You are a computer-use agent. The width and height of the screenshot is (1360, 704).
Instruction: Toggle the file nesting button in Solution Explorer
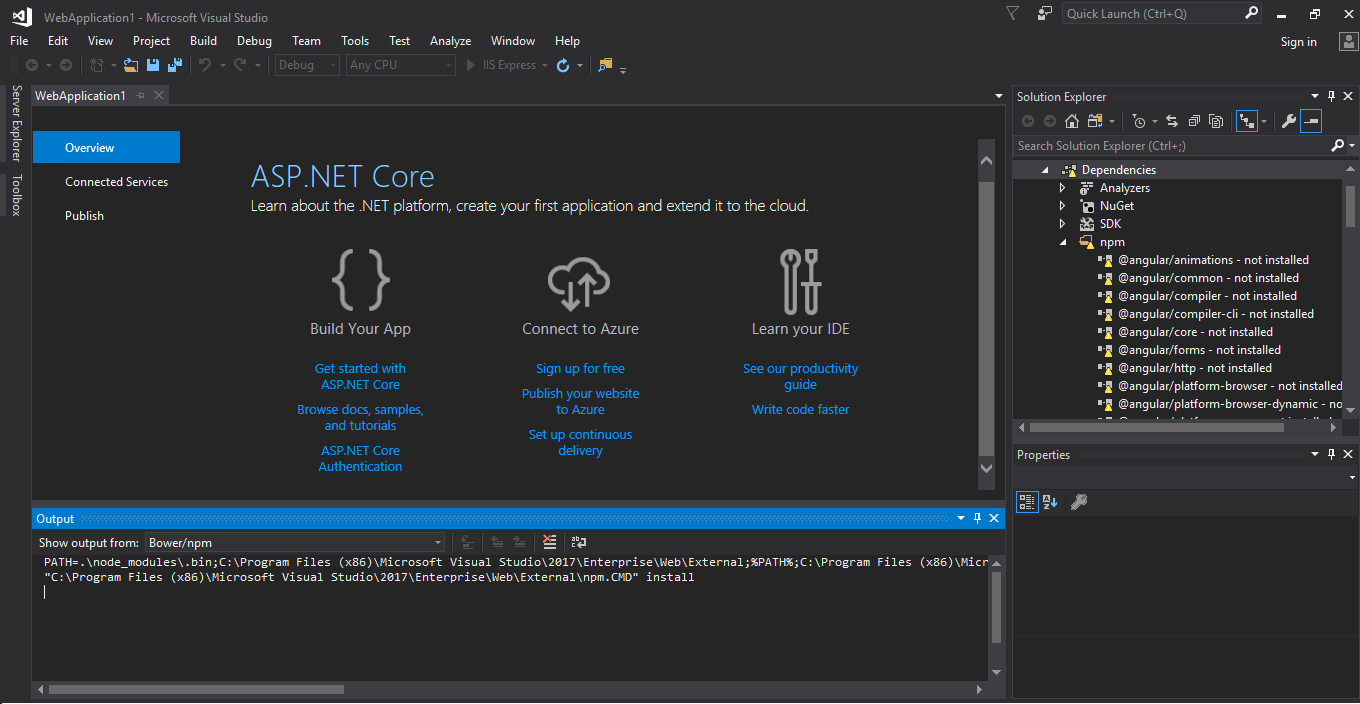coord(1246,121)
